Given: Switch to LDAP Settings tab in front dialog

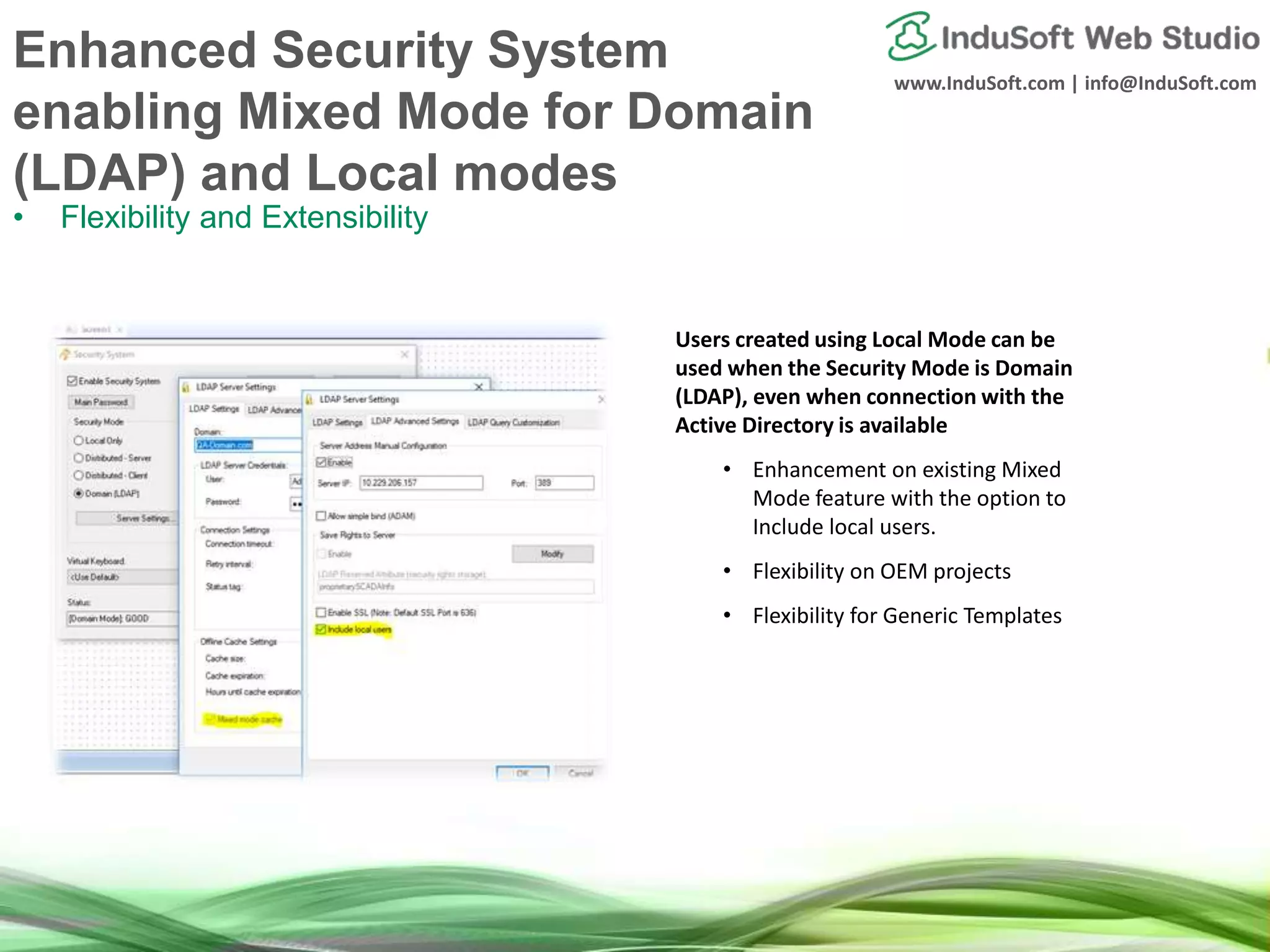Looking at the screenshot, I should [337, 423].
